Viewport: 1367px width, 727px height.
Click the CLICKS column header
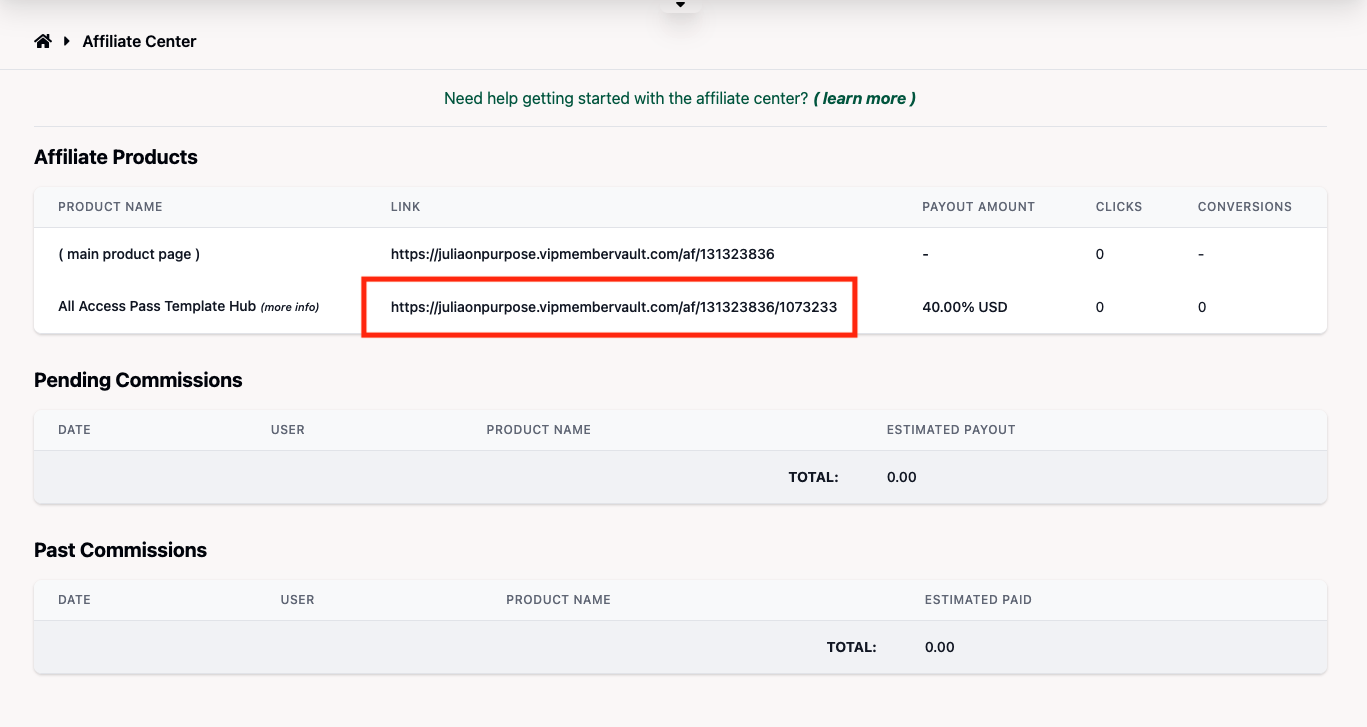[1119, 207]
